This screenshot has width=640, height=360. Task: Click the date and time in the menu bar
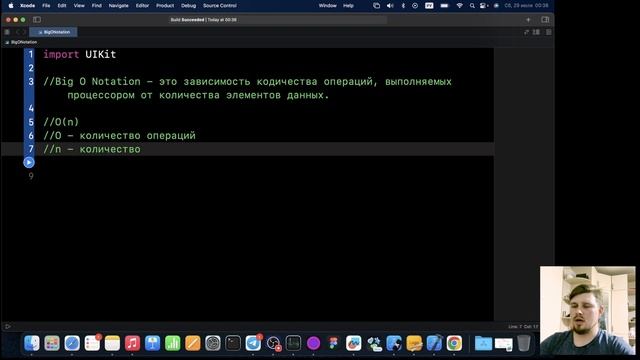pyautogui.click(x=527, y=6)
